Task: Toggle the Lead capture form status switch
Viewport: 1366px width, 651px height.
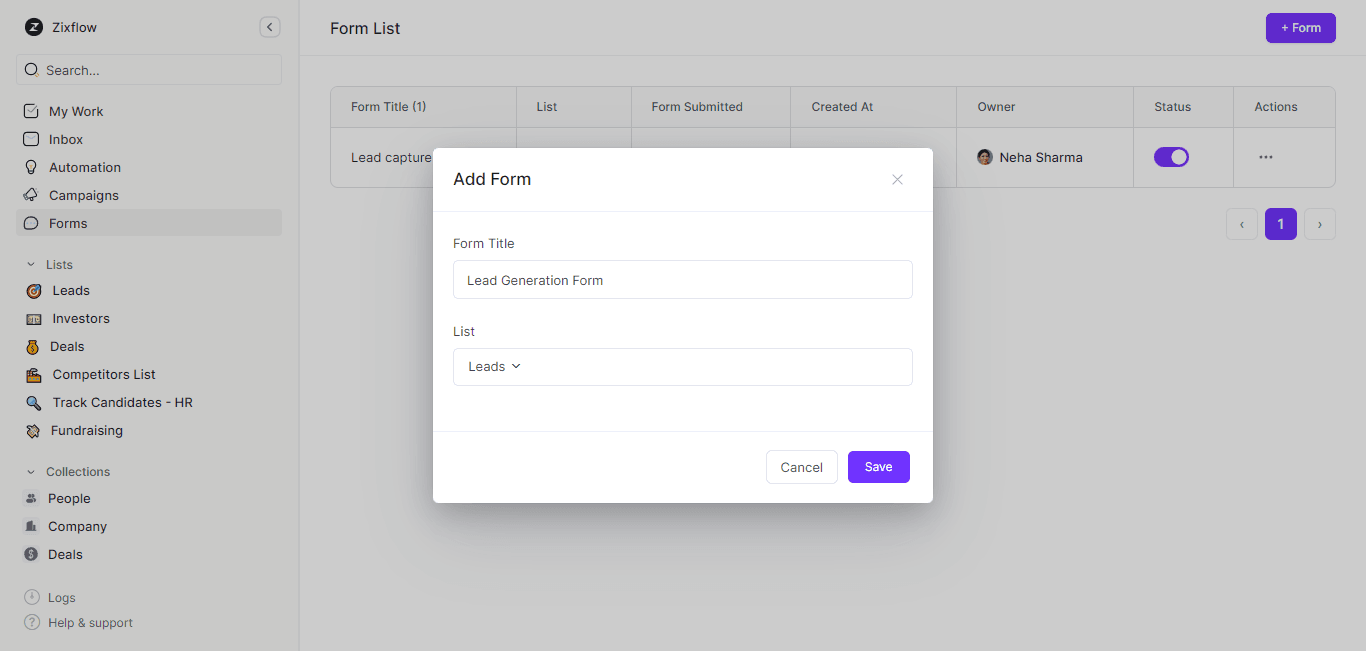Action: [x=1171, y=157]
